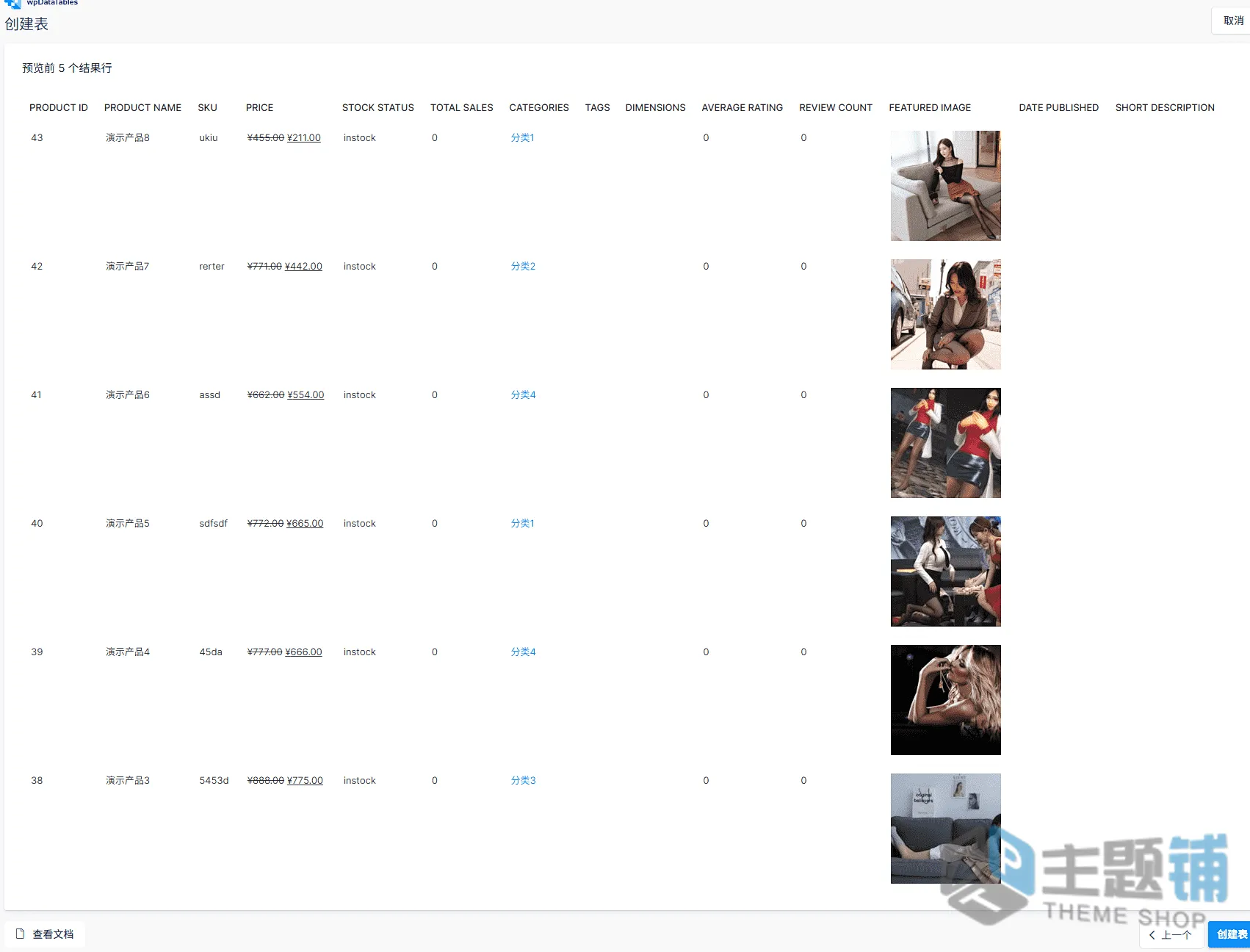This screenshot has width=1250, height=952.
Task: Click product ID 42
Action: click(x=37, y=266)
